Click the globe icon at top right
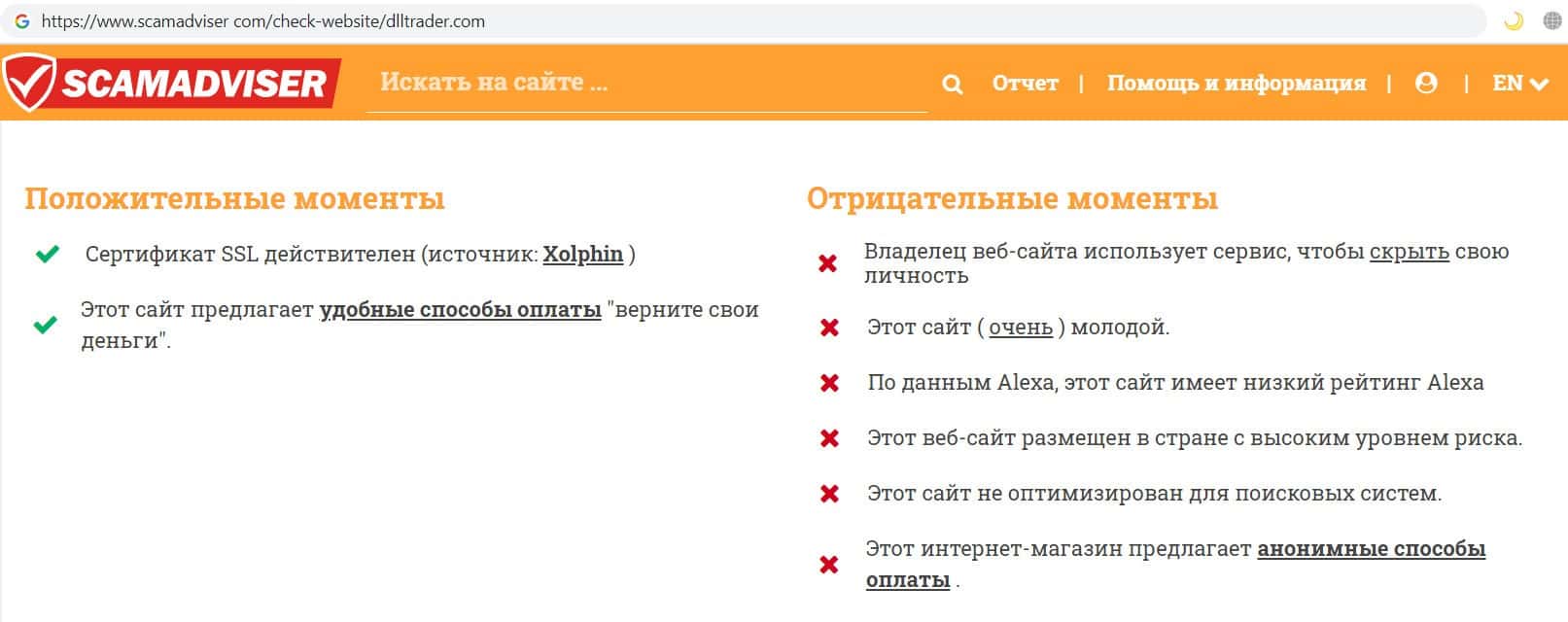This screenshot has height=622, width=1568. tap(1552, 20)
